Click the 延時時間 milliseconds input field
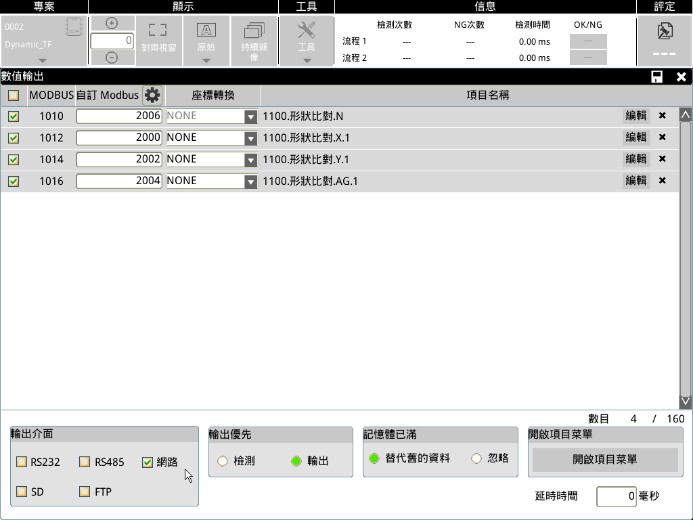 point(616,496)
